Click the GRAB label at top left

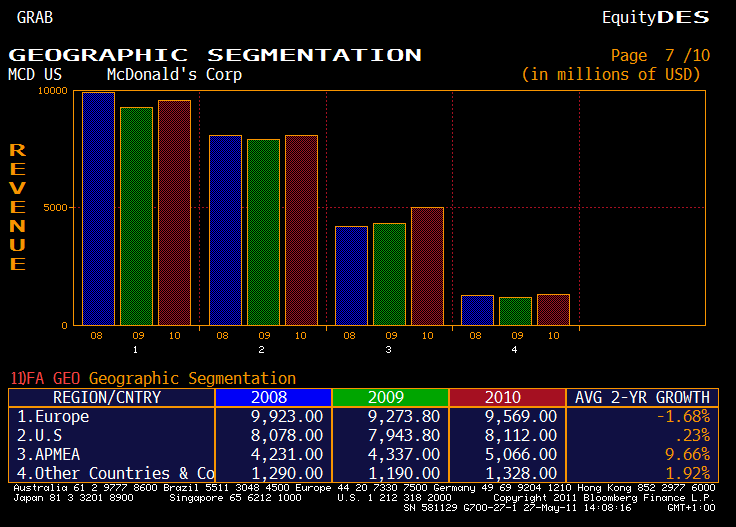[35, 17]
